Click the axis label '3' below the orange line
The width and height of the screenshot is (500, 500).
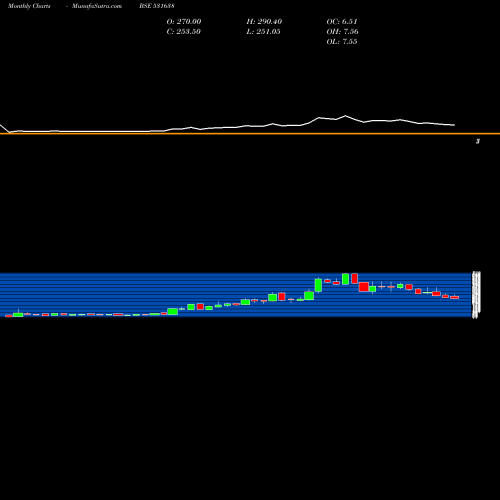[478, 141]
